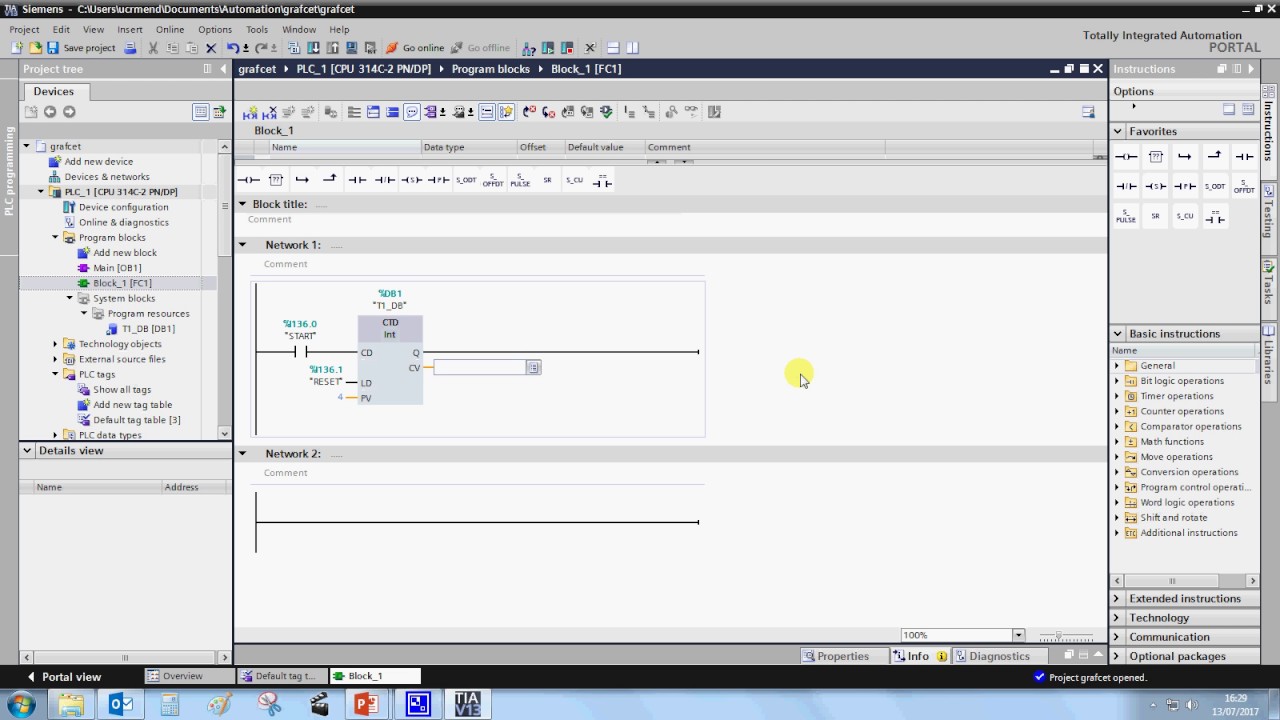Click the delete X icon in main toolbar

pos(211,48)
